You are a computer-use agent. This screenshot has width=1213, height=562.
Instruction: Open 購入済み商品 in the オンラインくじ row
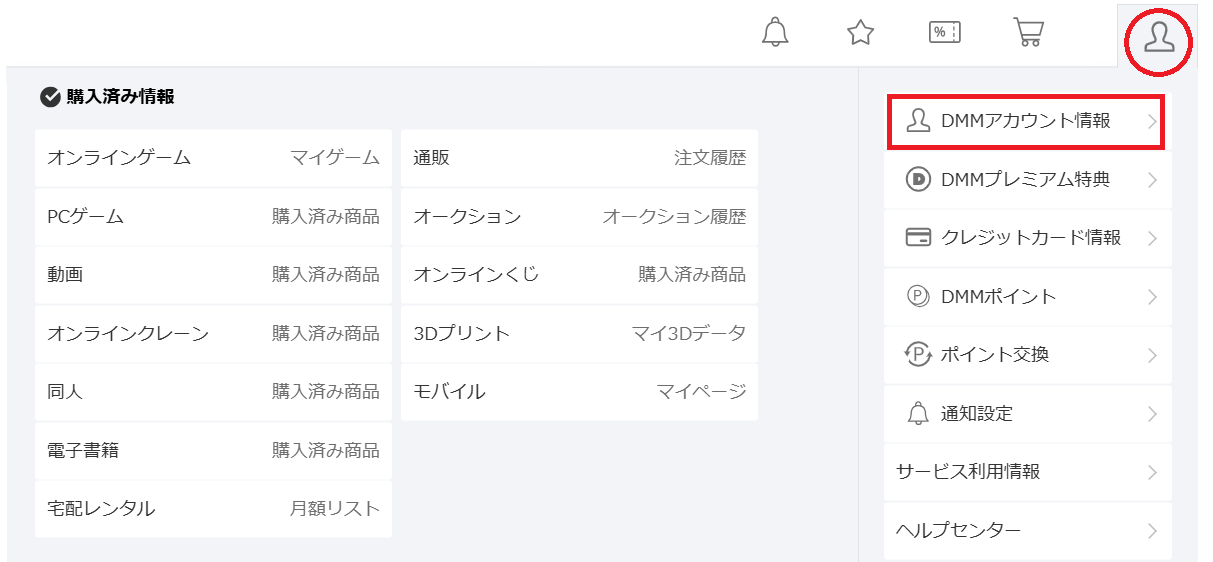(692, 274)
